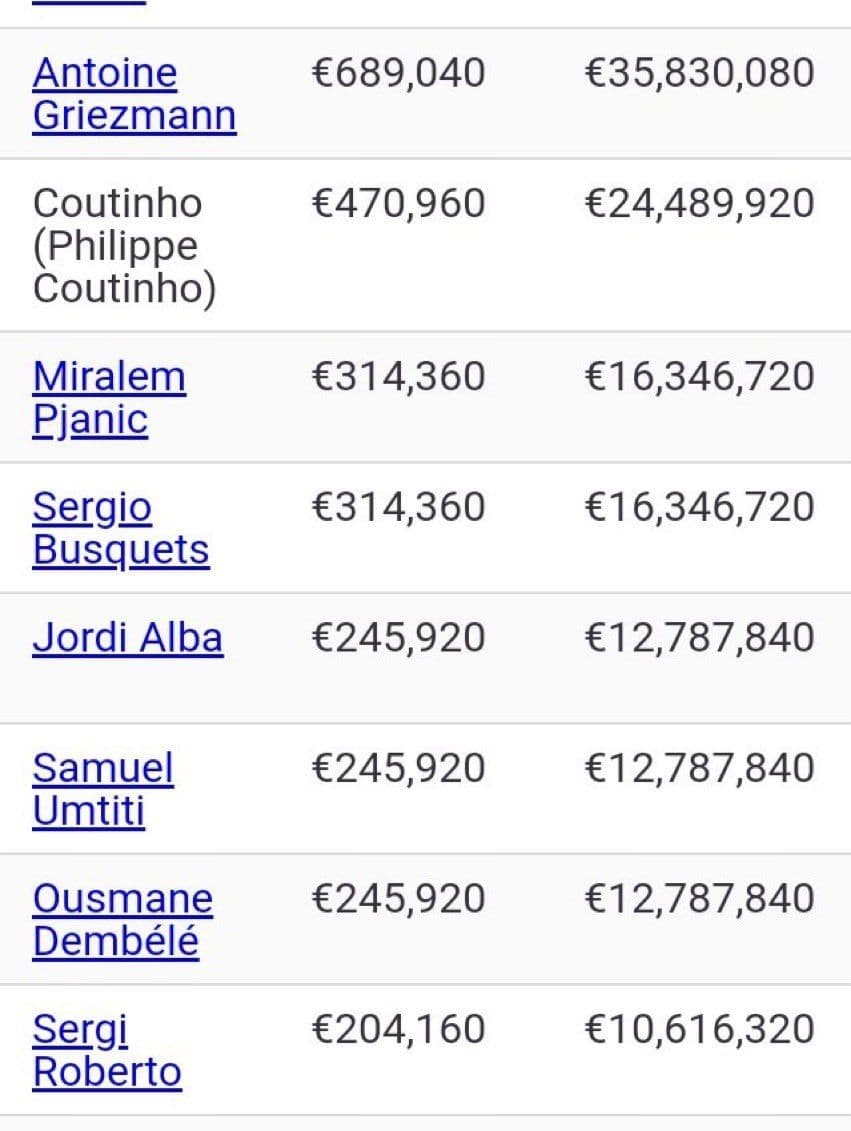Click the Jordi Alba link
This screenshot has width=851, height=1131.
127,638
